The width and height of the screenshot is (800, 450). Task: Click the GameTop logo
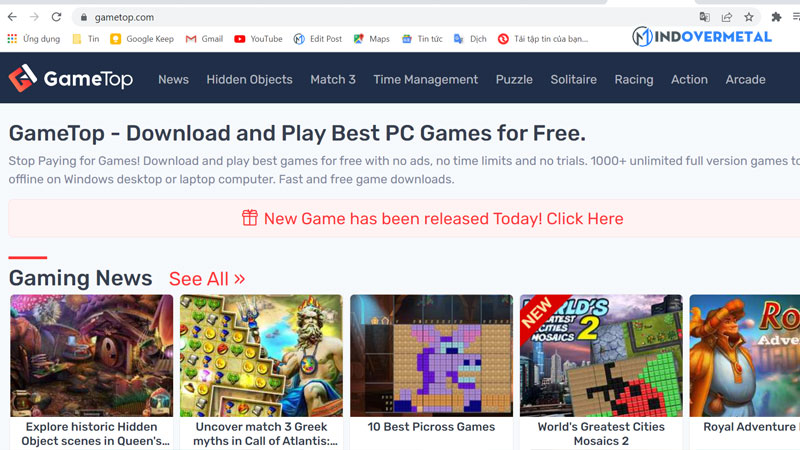[x=71, y=79]
